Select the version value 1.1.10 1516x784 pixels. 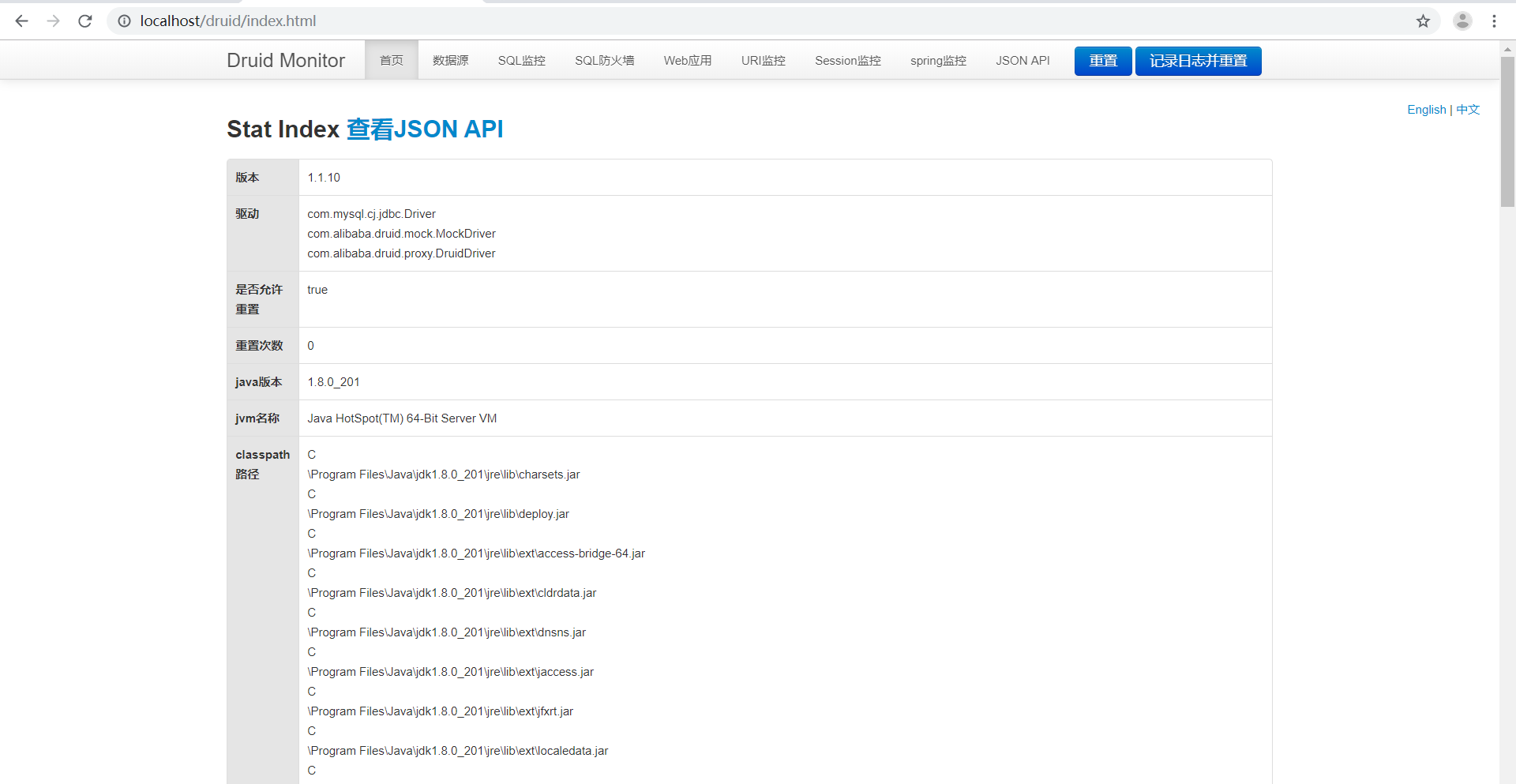click(324, 178)
